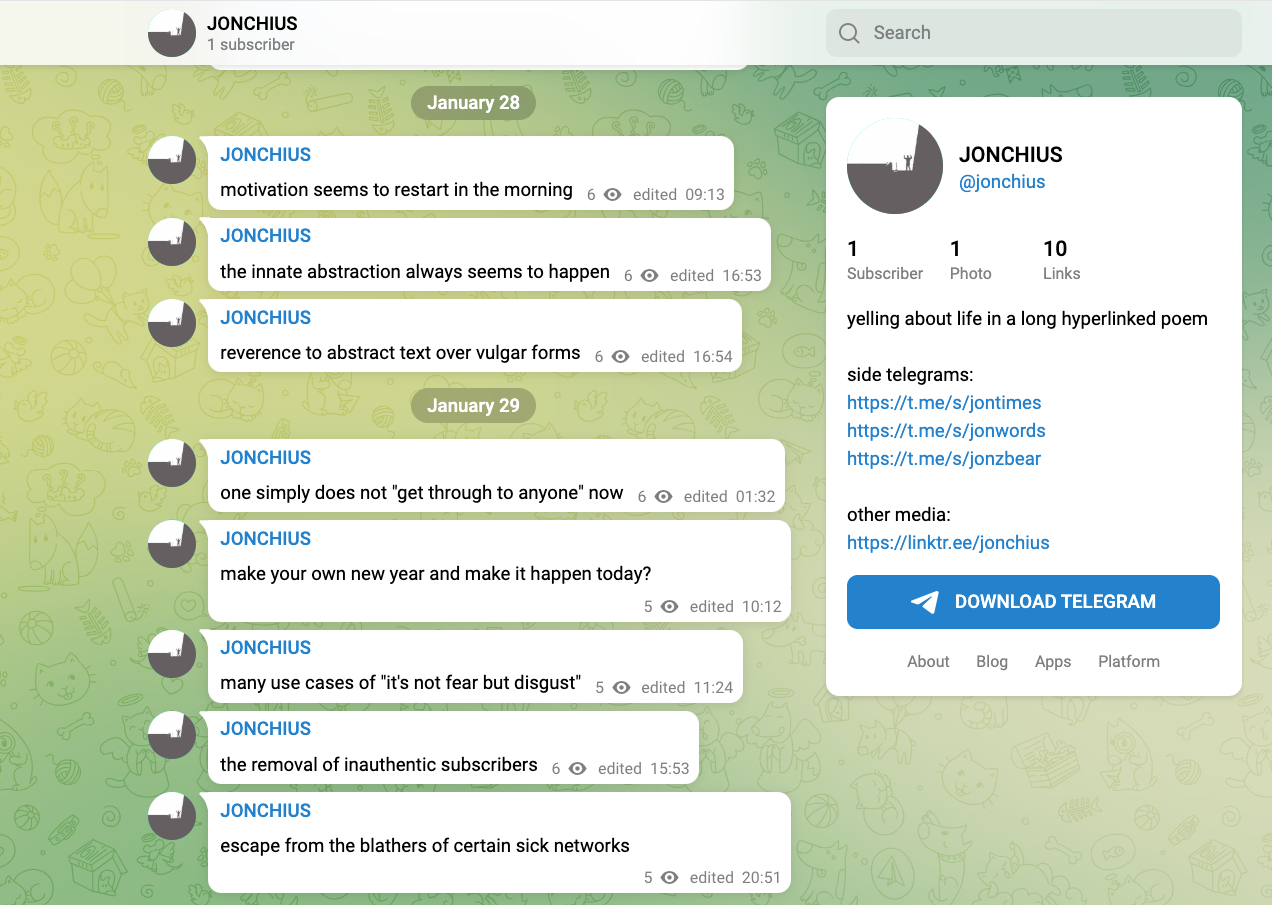Open the Apps footer link
The width and height of the screenshot is (1272, 905).
click(1053, 661)
